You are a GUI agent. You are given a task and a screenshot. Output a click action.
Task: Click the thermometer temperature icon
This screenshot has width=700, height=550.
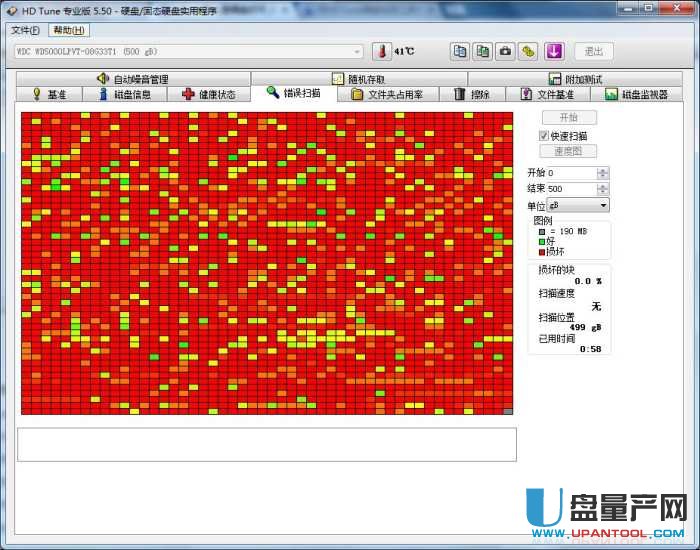(382, 51)
